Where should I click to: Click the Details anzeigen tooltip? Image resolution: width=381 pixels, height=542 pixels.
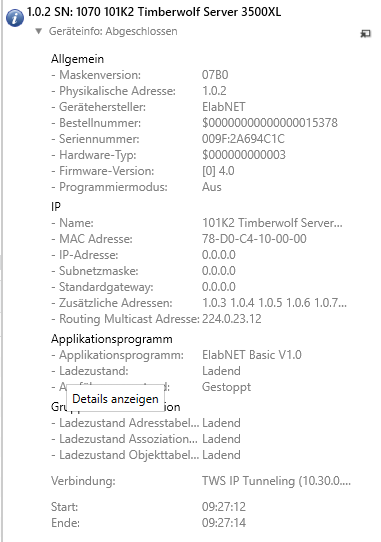coord(115,399)
